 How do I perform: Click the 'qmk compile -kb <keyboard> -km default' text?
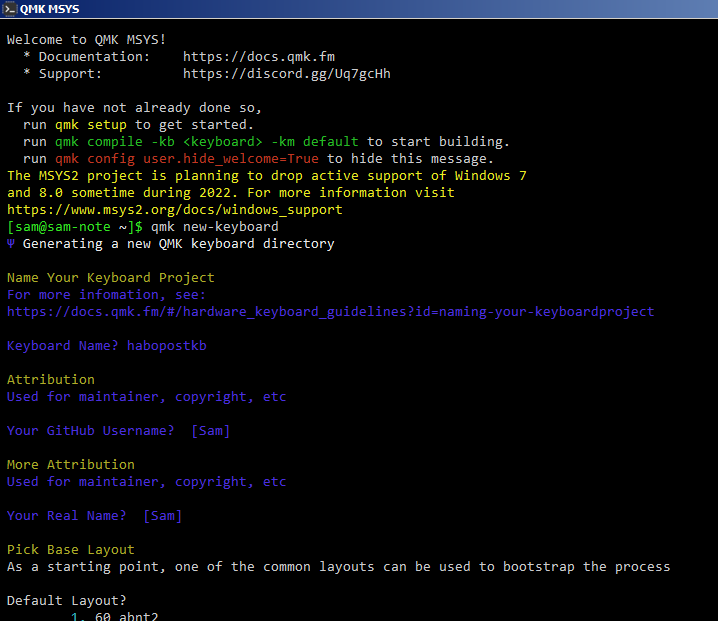(x=207, y=142)
